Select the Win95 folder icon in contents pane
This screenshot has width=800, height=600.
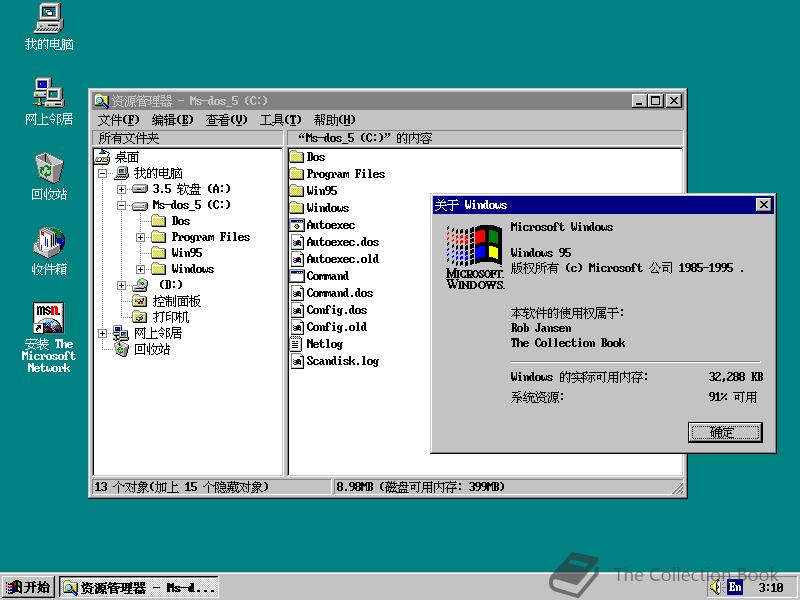(297, 191)
